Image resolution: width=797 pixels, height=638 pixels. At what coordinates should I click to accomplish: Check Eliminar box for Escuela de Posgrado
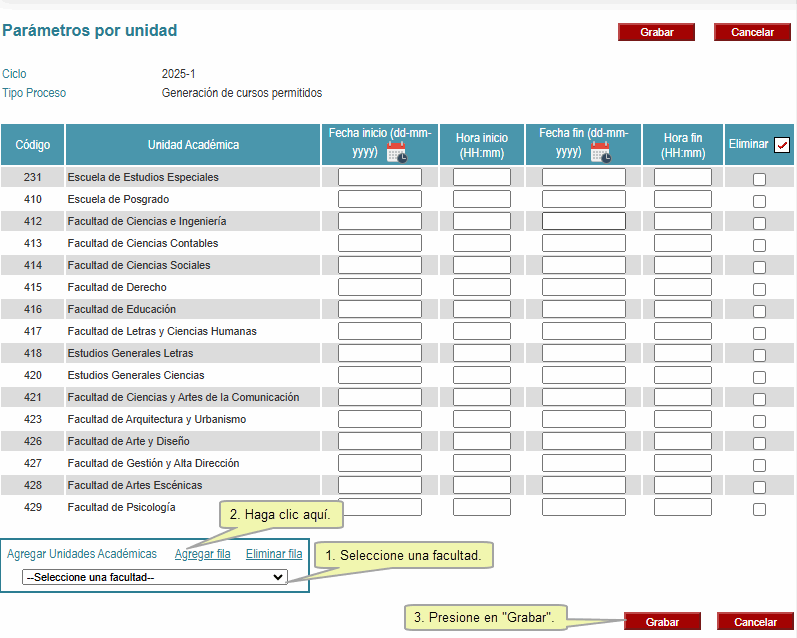coord(759,201)
